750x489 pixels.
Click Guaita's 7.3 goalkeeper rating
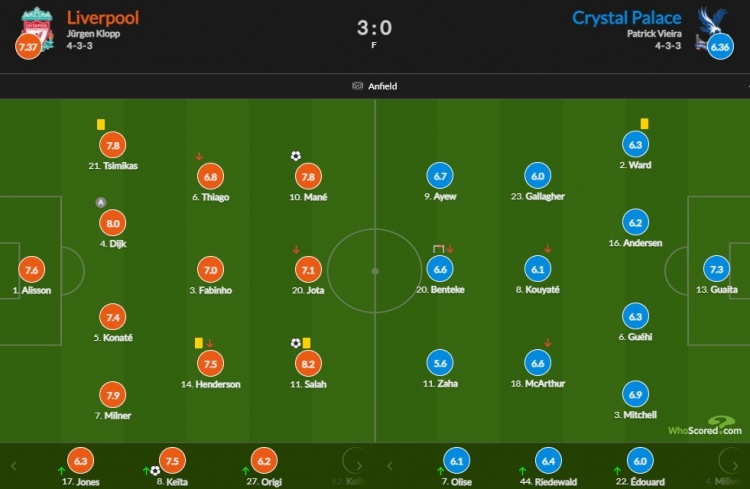click(x=717, y=269)
